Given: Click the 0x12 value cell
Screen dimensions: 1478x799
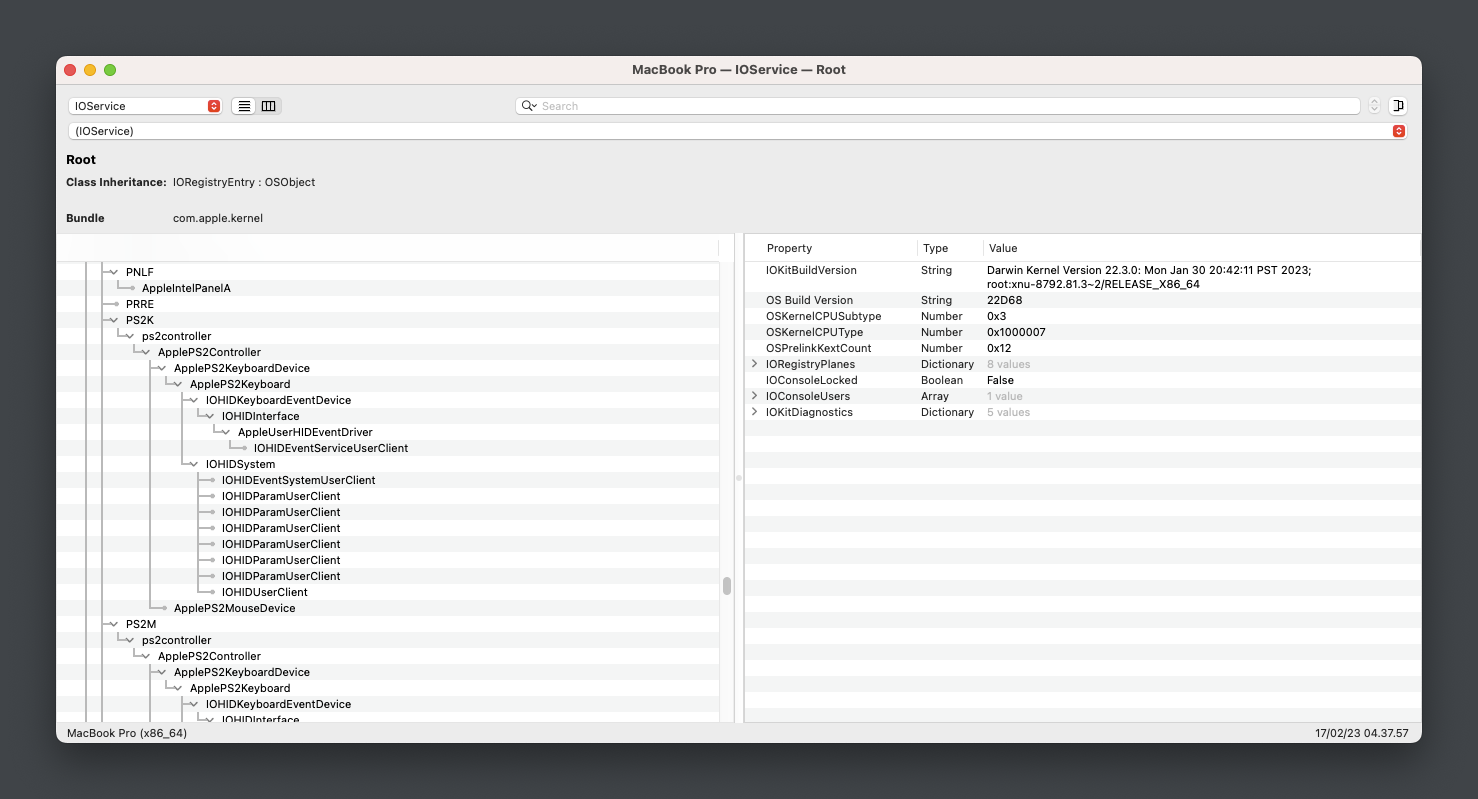Looking at the screenshot, I should coord(999,348).
